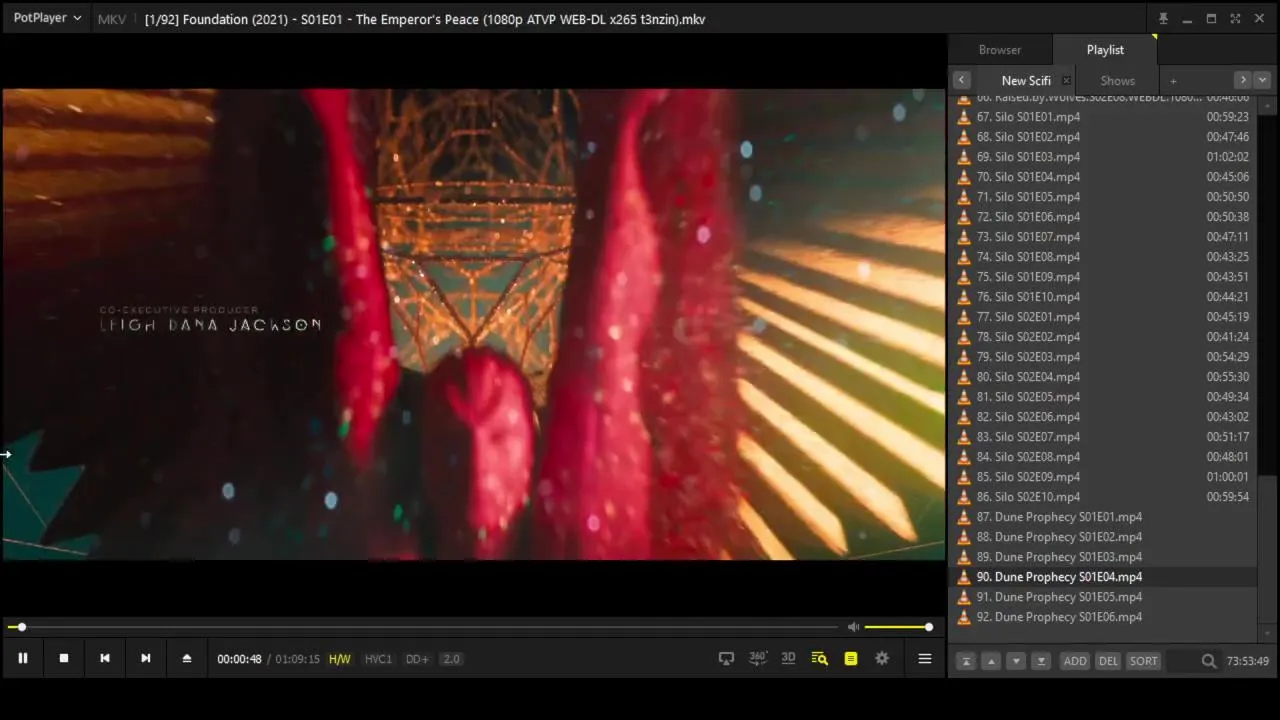Click the ADD button

point(1075,661)
